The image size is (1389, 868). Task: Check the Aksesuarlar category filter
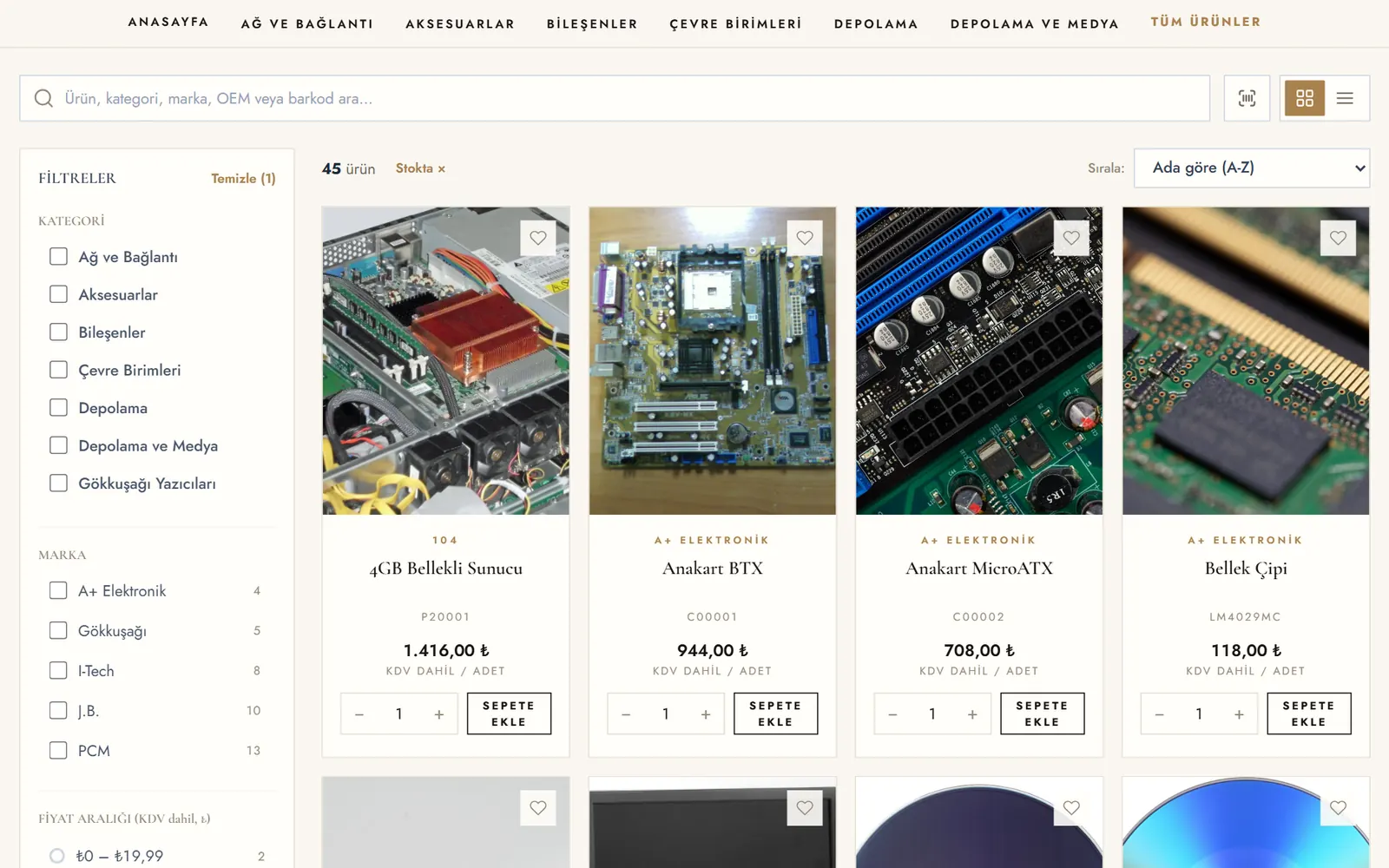[58, 294]
